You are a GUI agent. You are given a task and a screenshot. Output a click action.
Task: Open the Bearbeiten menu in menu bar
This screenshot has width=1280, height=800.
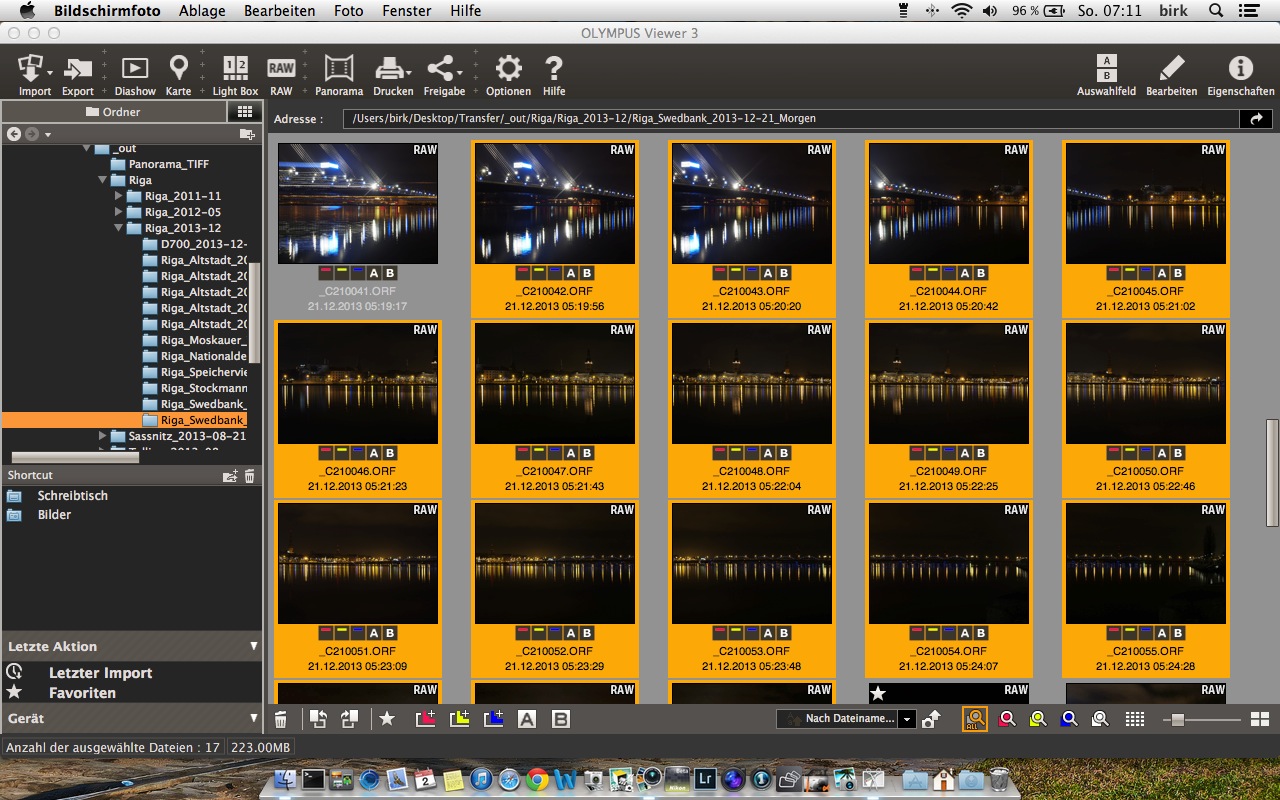[279, 11]
